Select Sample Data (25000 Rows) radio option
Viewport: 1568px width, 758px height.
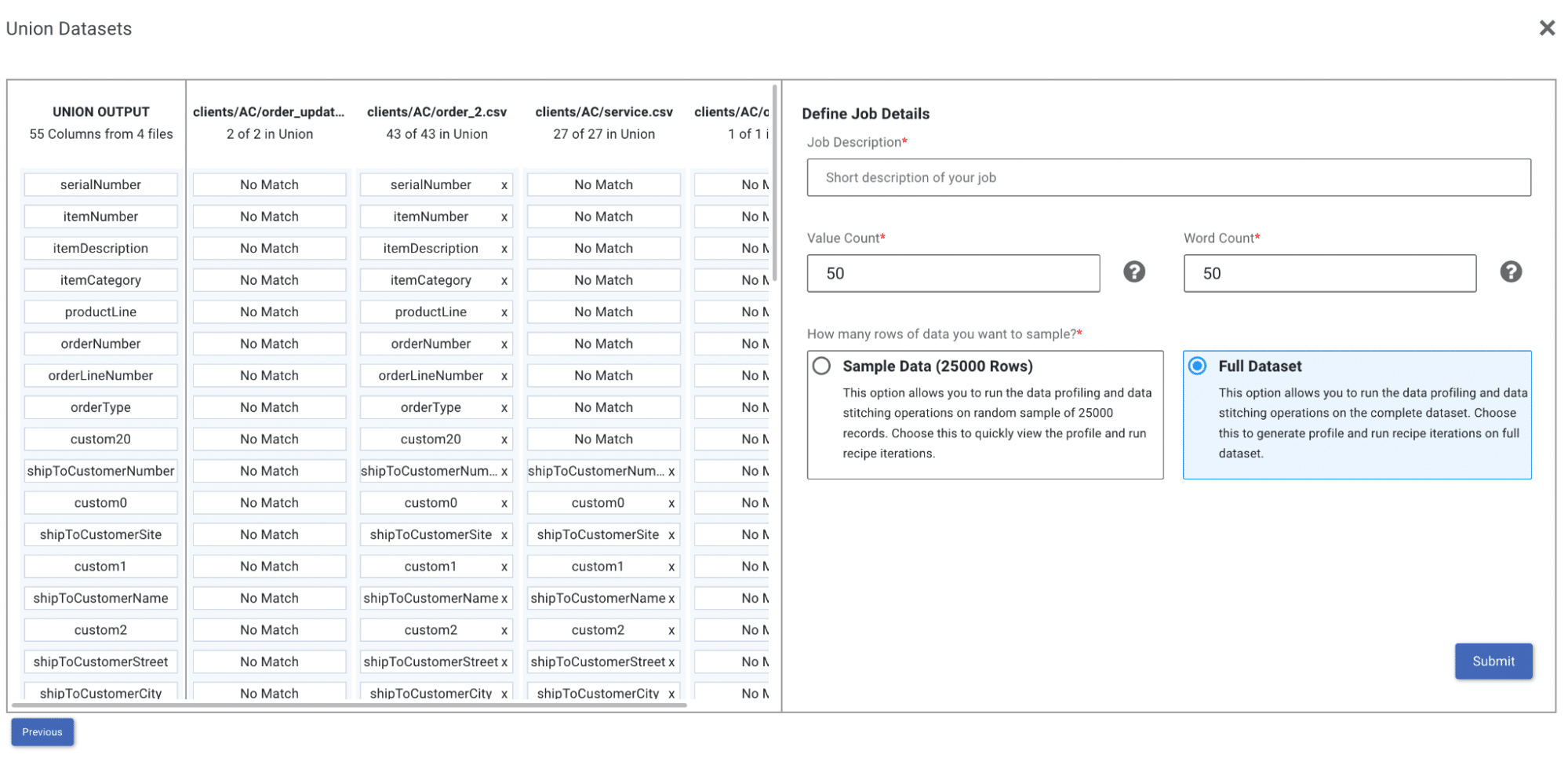tap(821, 366)
